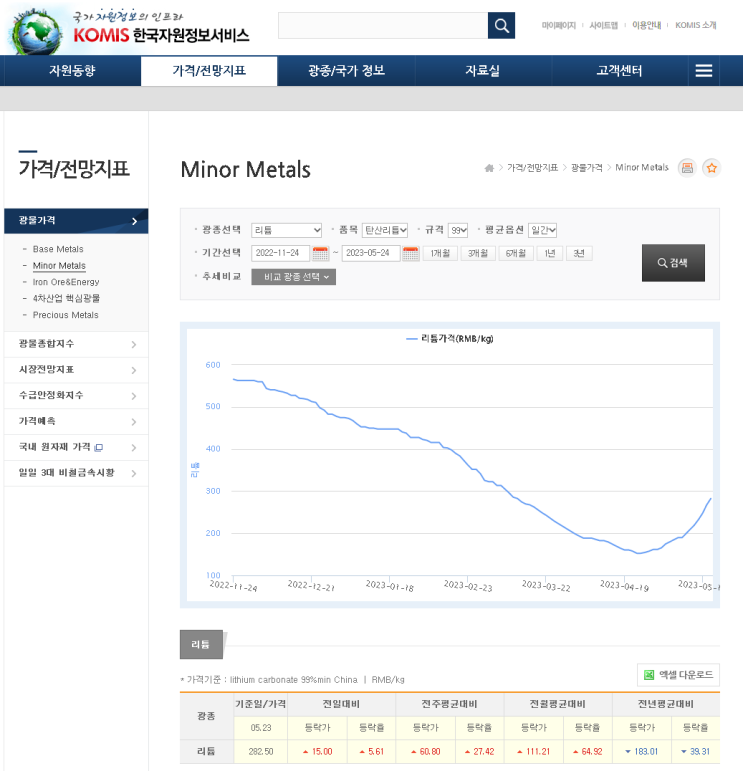Click the 282.50 price cell

tap(261, 752)
